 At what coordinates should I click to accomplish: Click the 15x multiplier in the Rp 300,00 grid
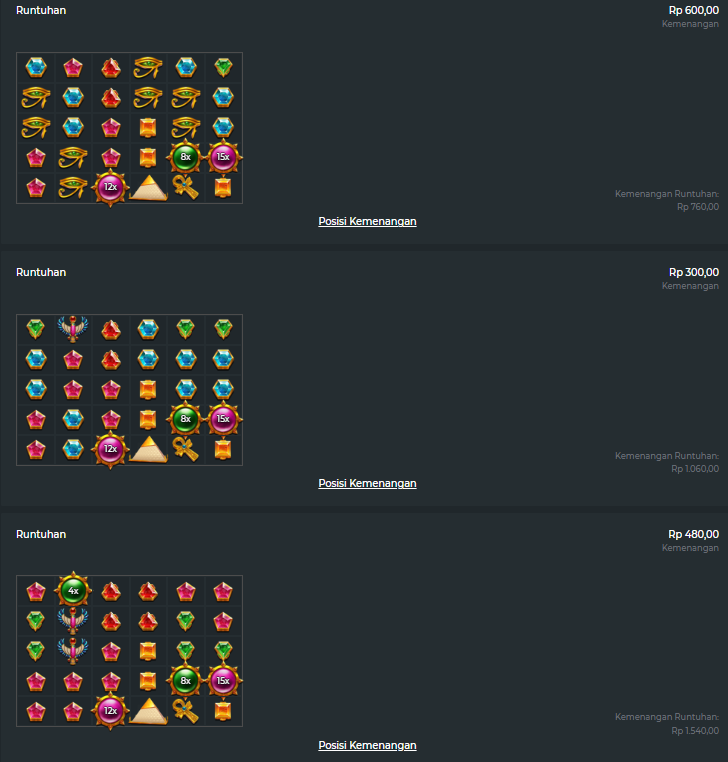(223, 419)
